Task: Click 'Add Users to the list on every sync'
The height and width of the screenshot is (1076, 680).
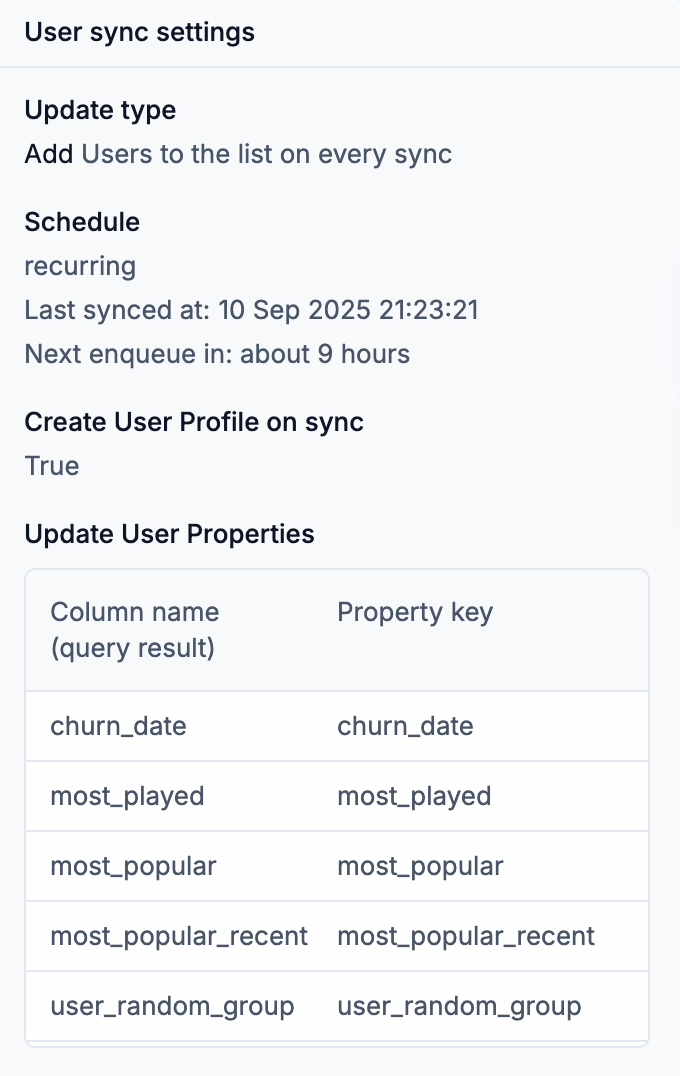Action: pyautogui.click(x=238, y=154)
